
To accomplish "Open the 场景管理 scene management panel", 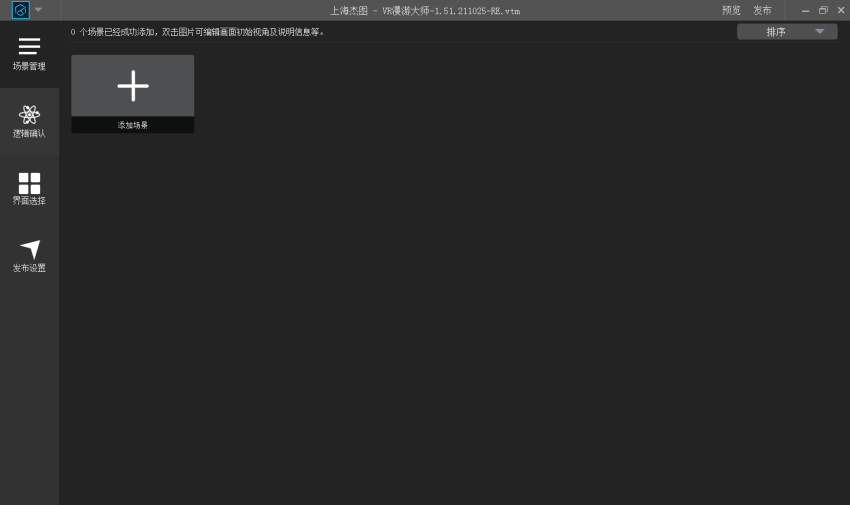I will pyautogui.click(x=29, y=54).
